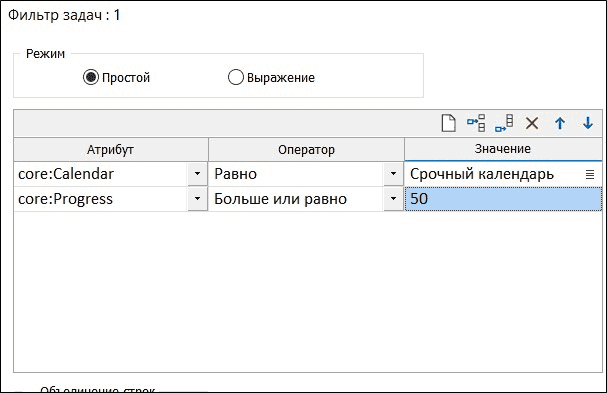The width and height of the screenshot is (607, 393).
Task: Click the new filter row page icon
Action: coord(449,124)
